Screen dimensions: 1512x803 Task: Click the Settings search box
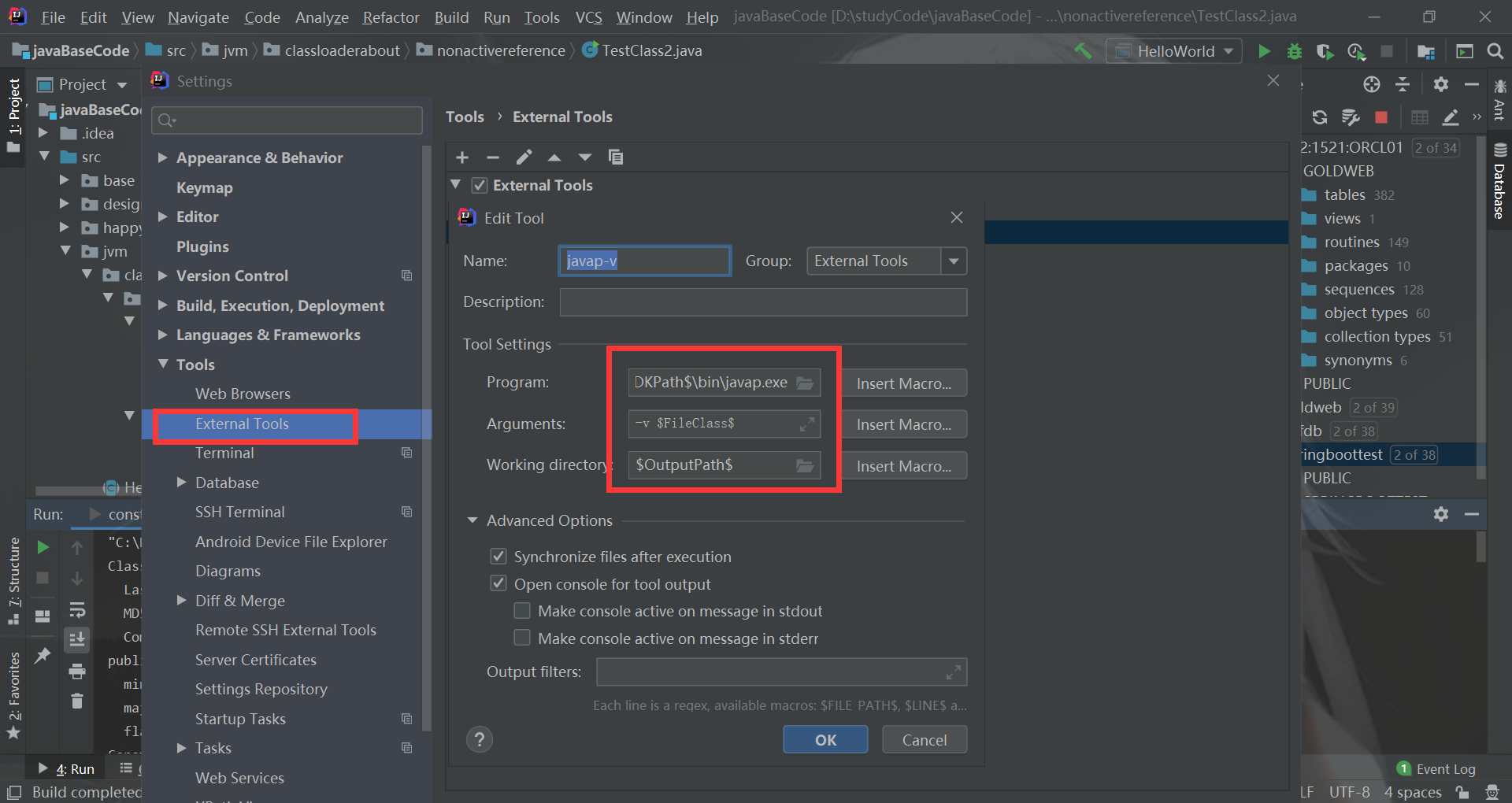(x=287, y=120)
